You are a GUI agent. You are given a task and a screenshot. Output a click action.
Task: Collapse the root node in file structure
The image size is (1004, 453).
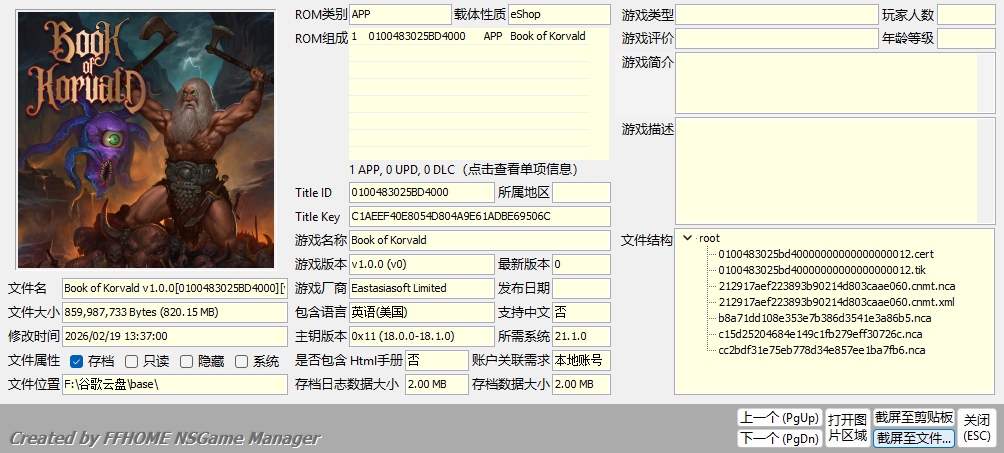pyautogui.click(x=687, y=238)
